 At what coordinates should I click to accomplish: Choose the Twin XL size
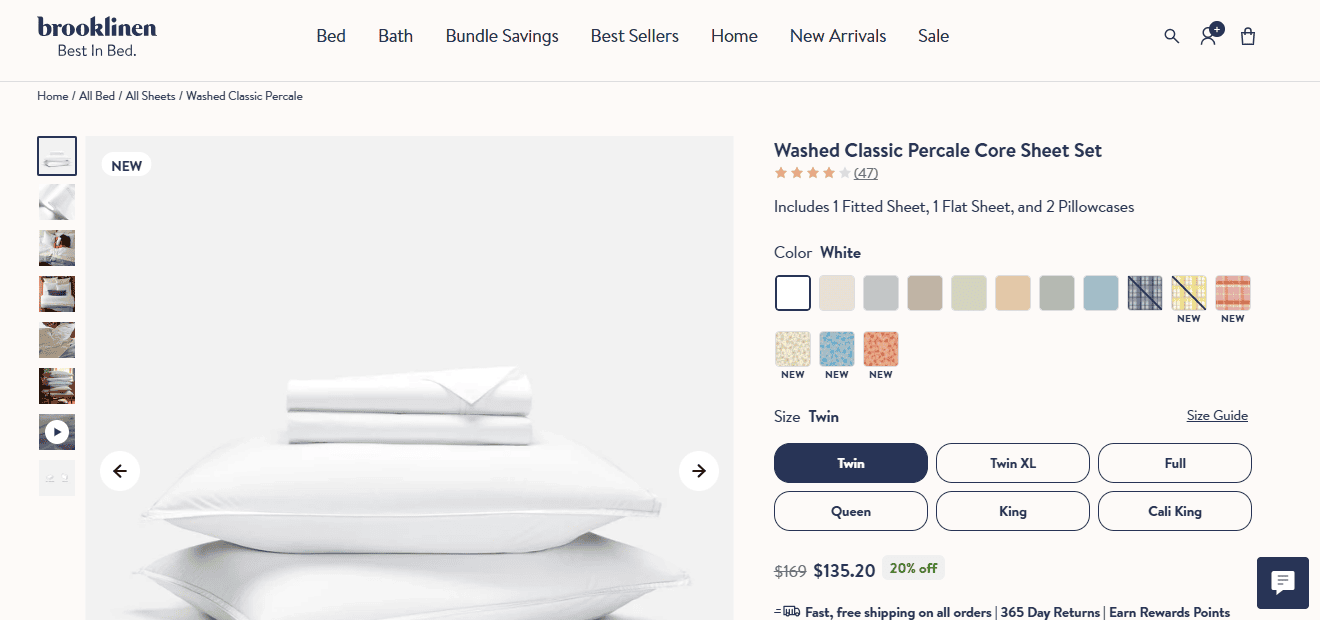click(1013, 463)
